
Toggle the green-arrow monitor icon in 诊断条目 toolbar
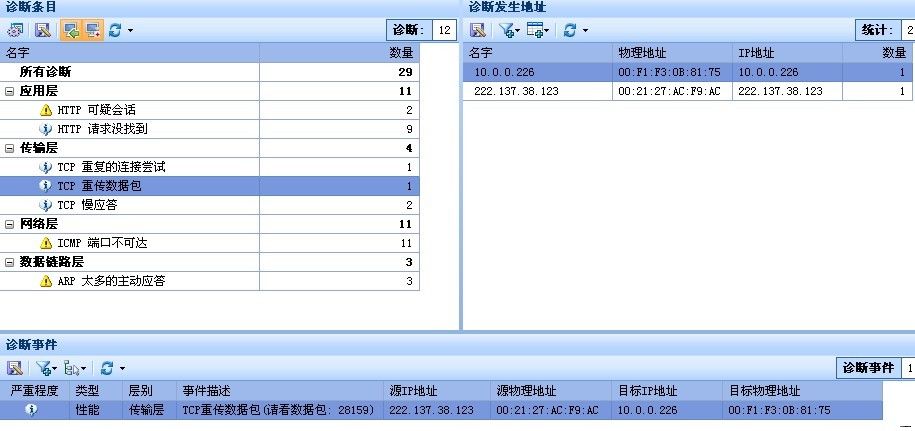(71, 30)
